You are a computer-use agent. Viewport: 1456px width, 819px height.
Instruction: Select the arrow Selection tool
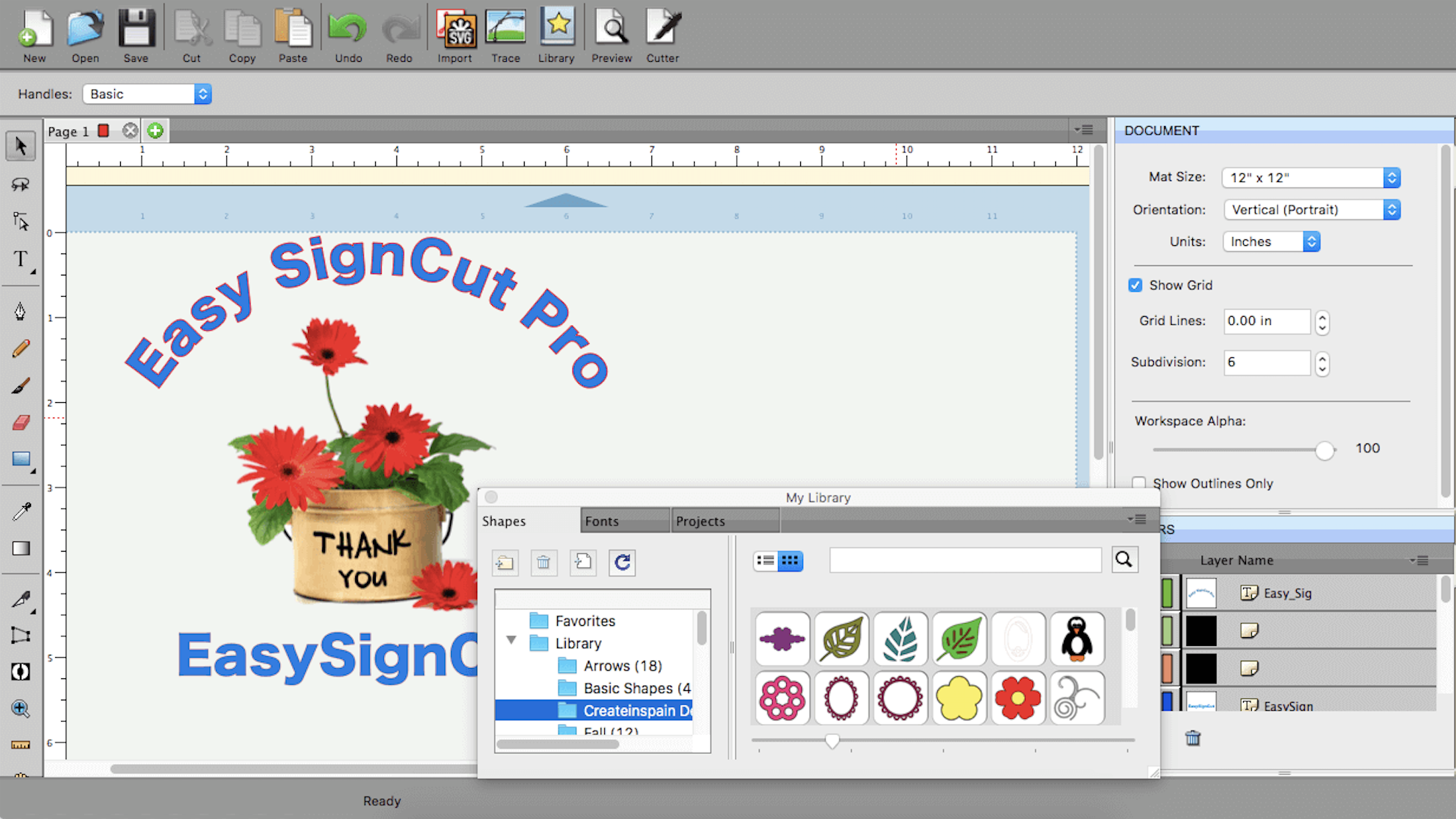pyautogui.click(x=21, y=146)
